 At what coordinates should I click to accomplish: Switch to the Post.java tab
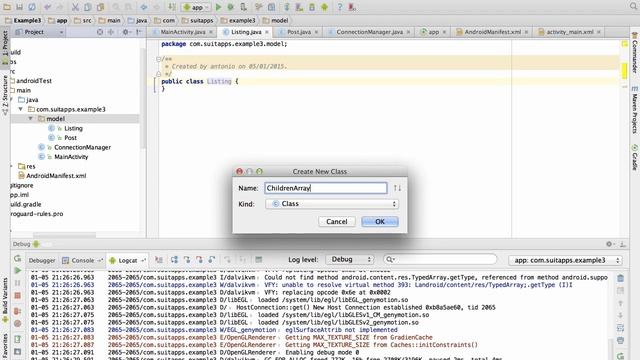299,32
